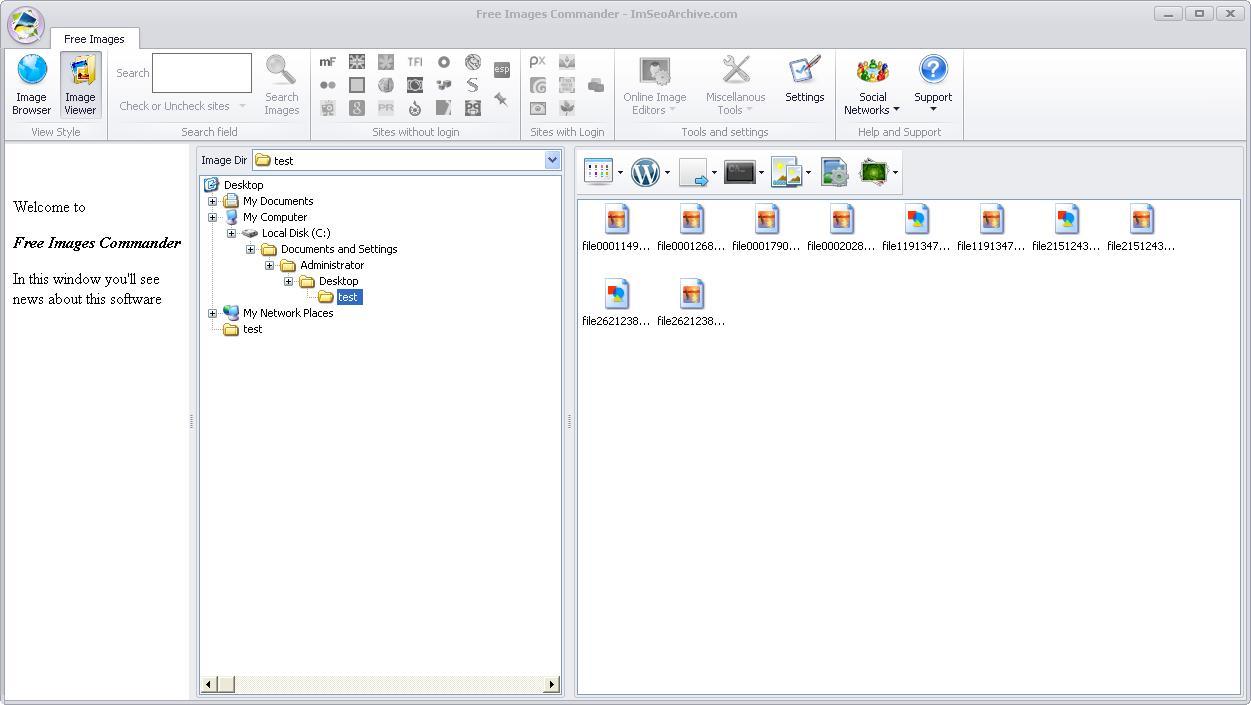Expand the My Documents tree node
Screen dimensions: 1251x705
[x=212, y=201]
